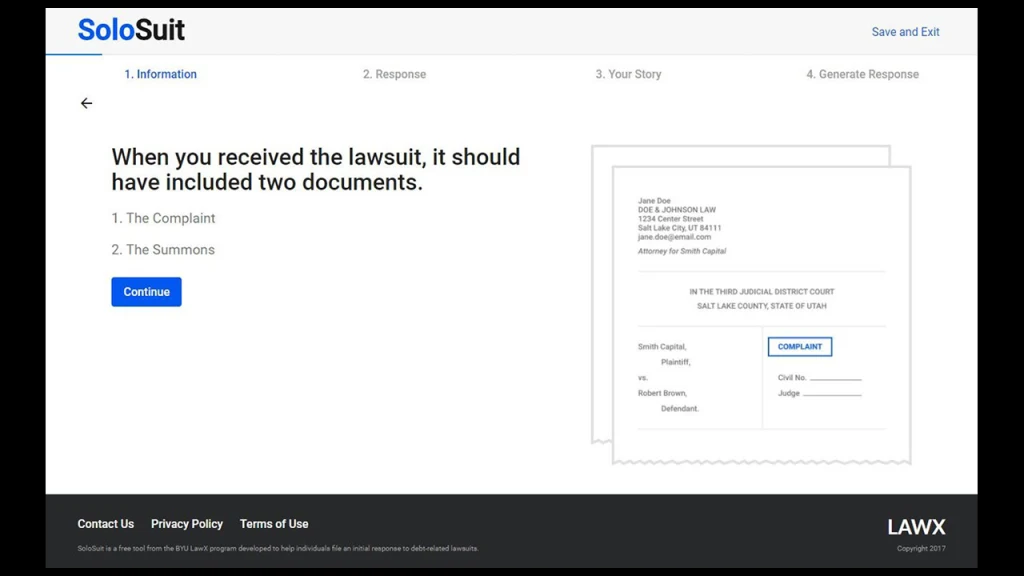This screenshot has height=576, width=1024.
Task: Open the Contact Us footer link
Action: pyautogui.click(x=105, y=524)
